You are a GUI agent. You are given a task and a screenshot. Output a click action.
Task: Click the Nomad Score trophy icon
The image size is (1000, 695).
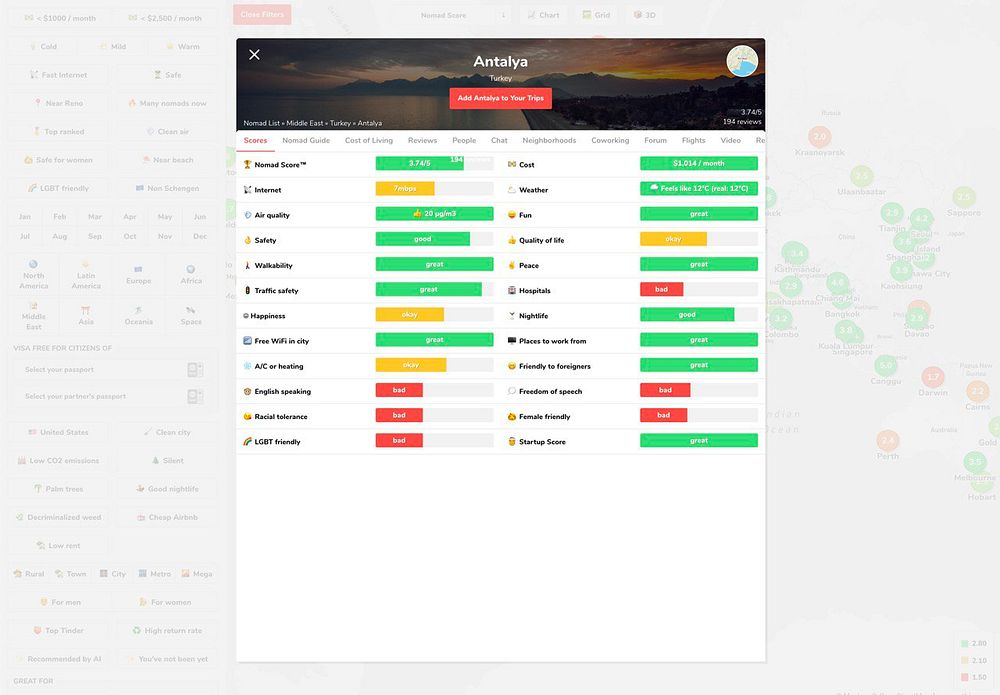pyautogui.click(x=247, y=165)
